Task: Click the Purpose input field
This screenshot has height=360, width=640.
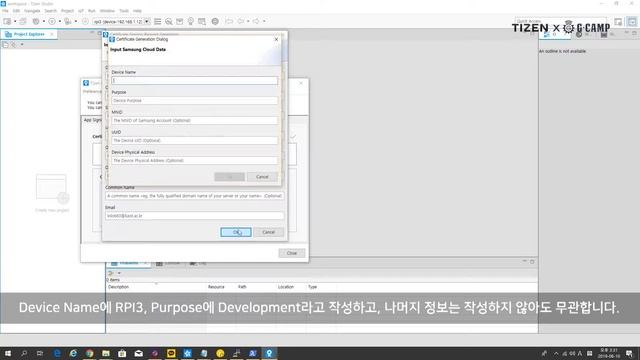Action: pyautogui.click(x=195, y=100)
